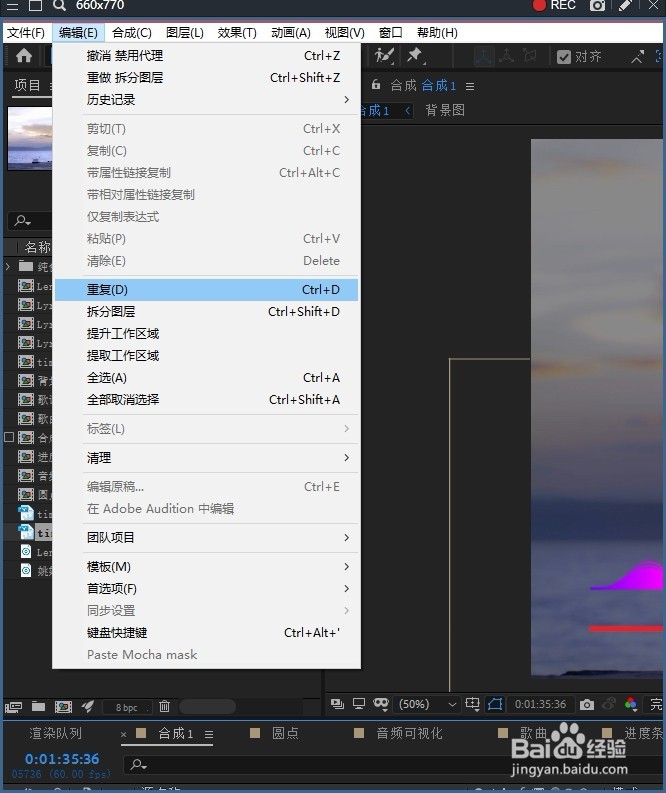The height and width of the screenshot is (793, 666).
Task: Open the 编辑(E) menu
Action: [78, 32]
